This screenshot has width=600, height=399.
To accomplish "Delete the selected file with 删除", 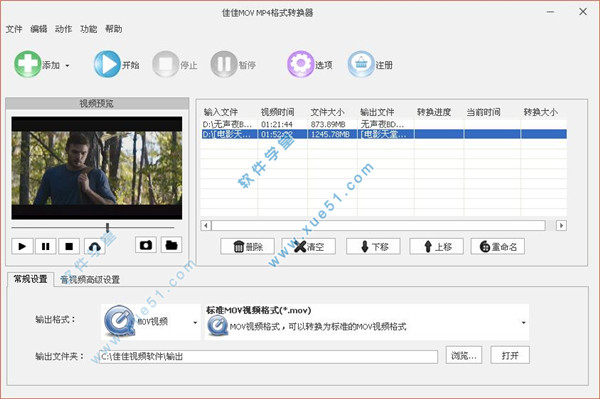I will pyautogui.click(x=247, y=247).
